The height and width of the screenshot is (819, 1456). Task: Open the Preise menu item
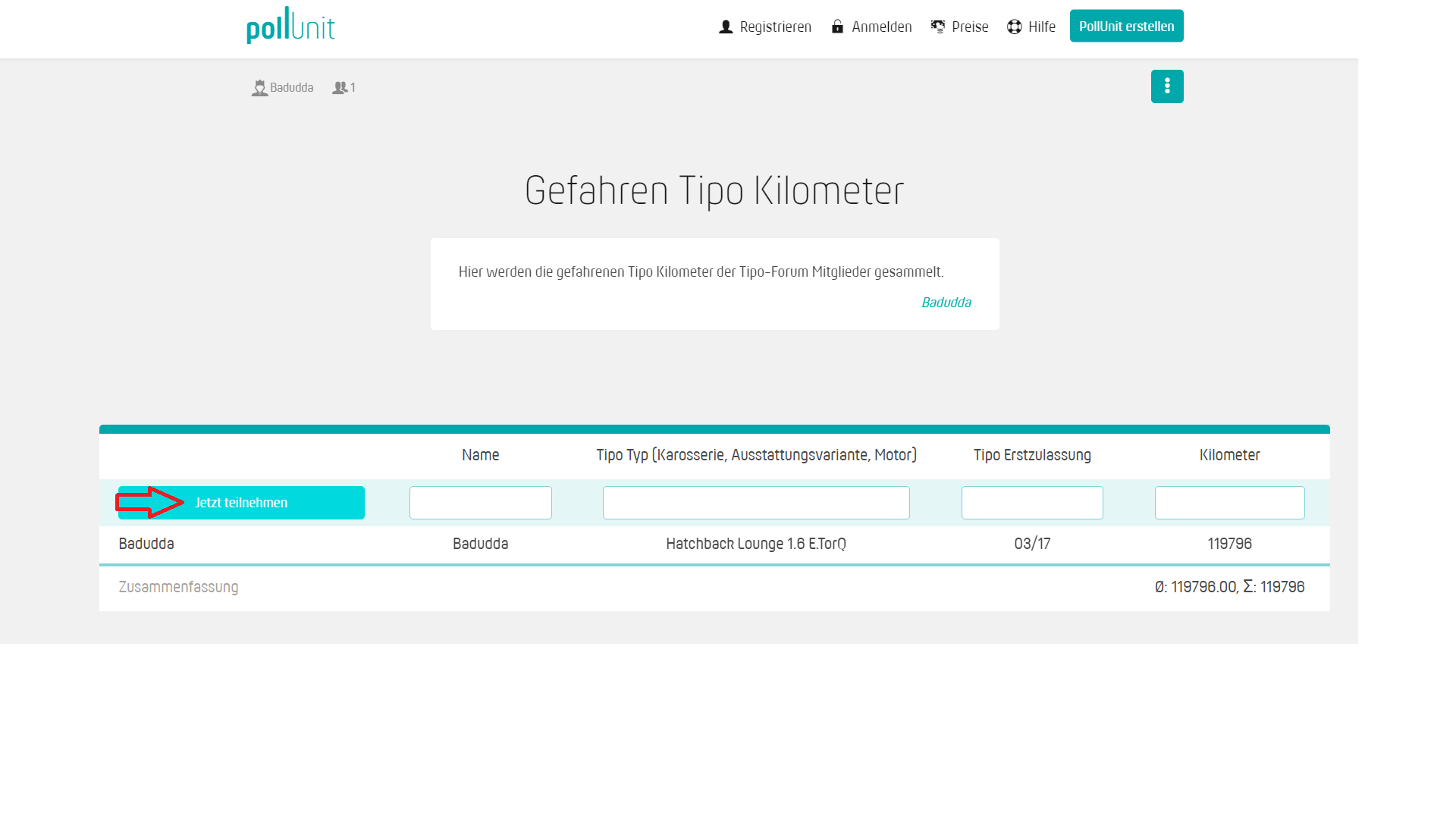point(970,27)
